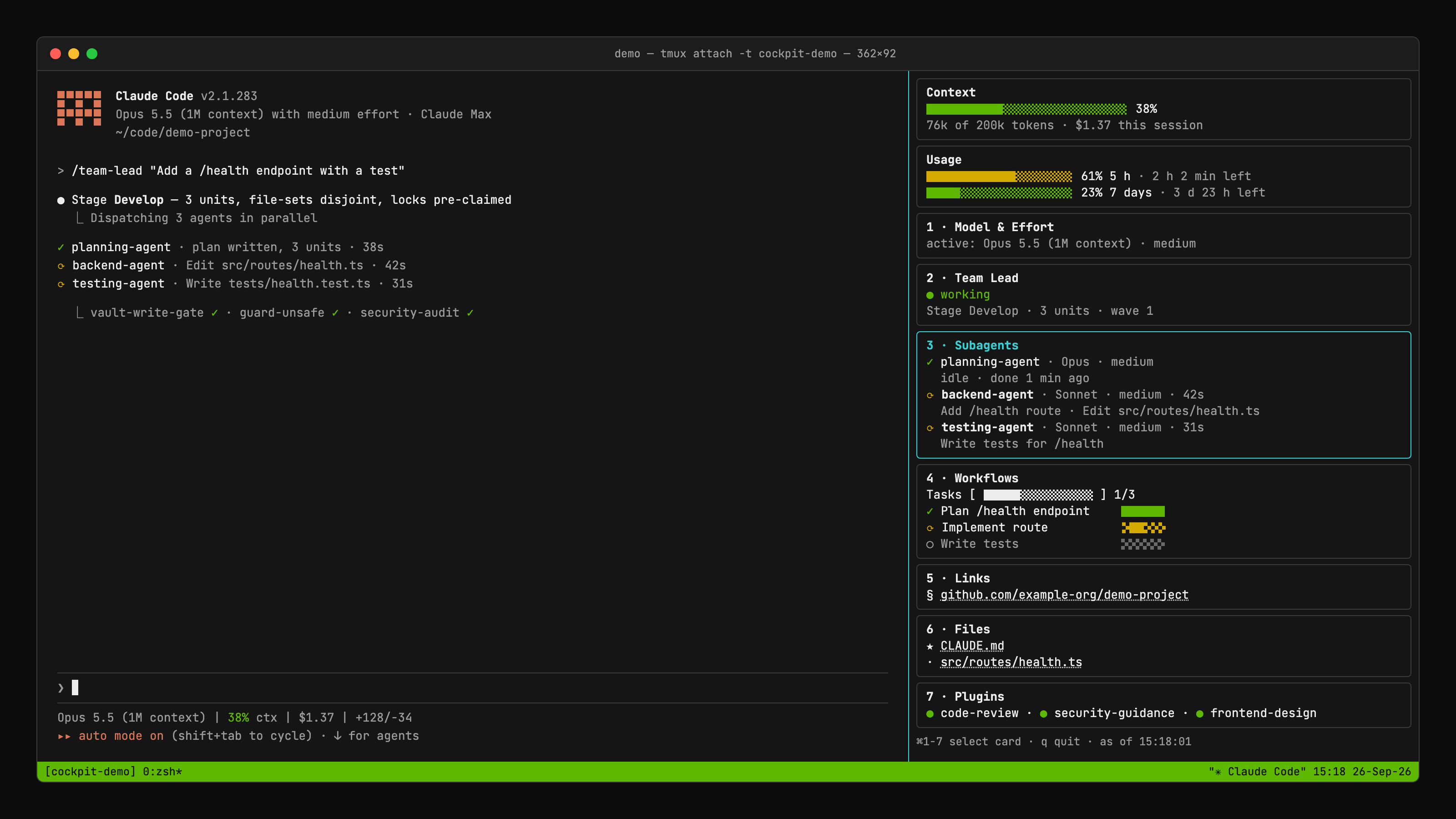Click the spinner icon beside testing-agent Write tests/health.test.ts
The width and height of the screenshot is (1456, 819).
click(61, 284)
